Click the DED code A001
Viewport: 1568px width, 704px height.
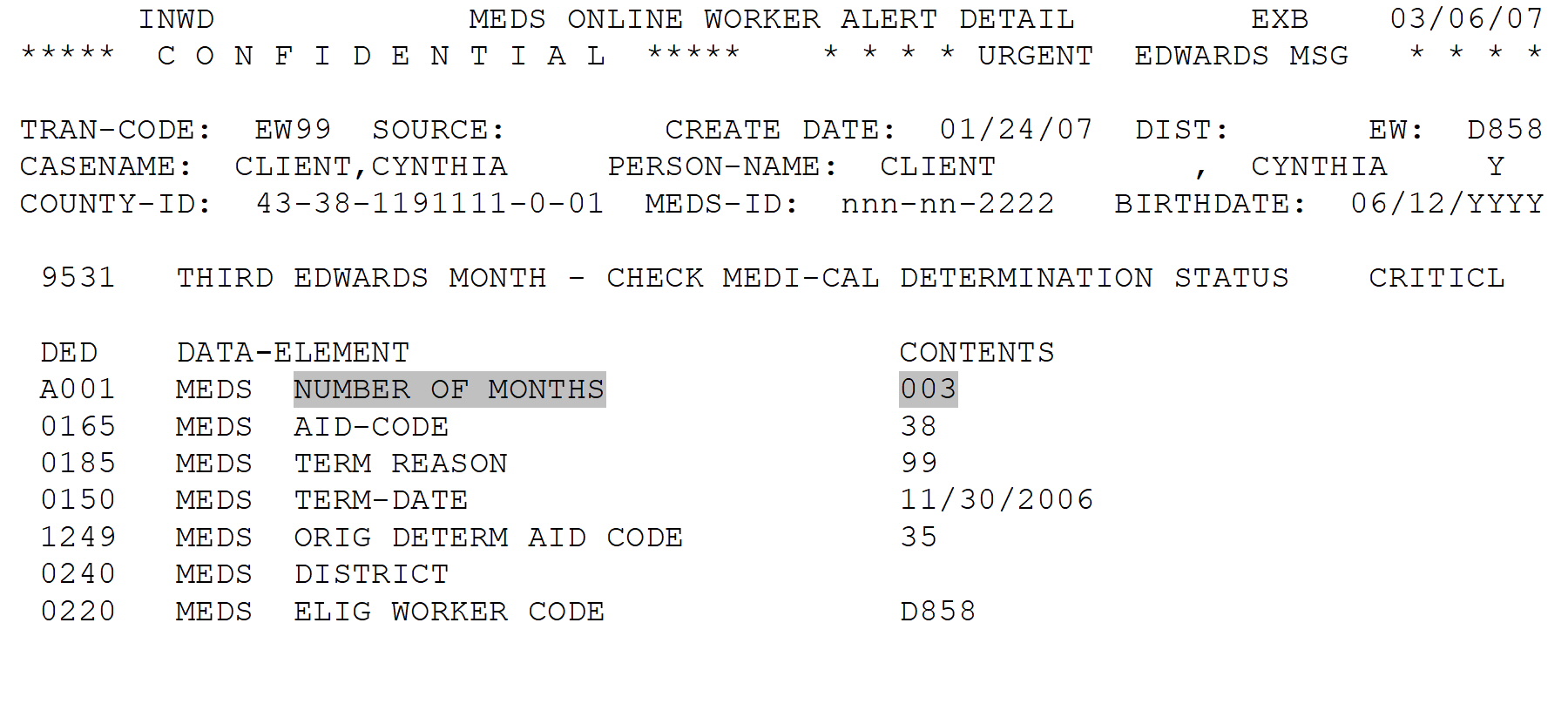78,389
